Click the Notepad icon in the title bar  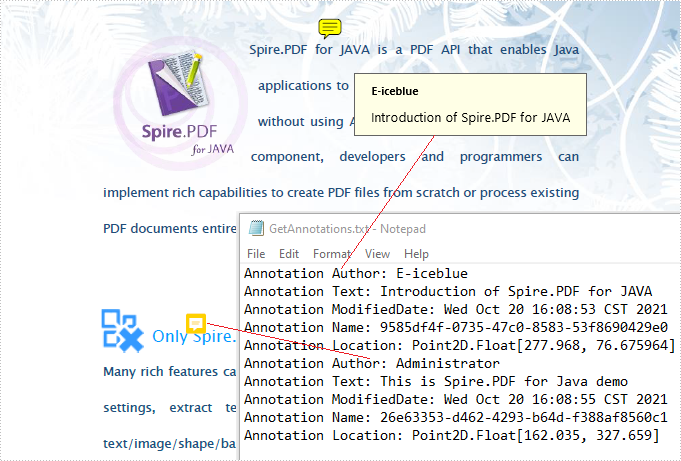pos(256,228)
